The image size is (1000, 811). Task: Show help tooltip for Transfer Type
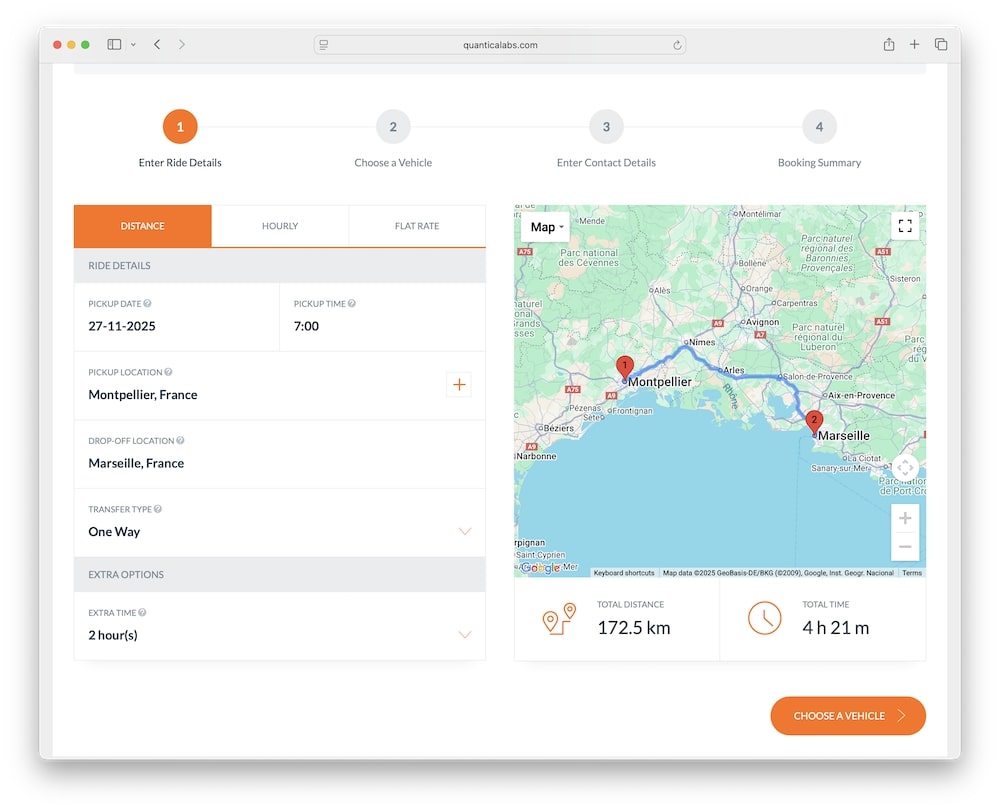click(x=158, y=509)
